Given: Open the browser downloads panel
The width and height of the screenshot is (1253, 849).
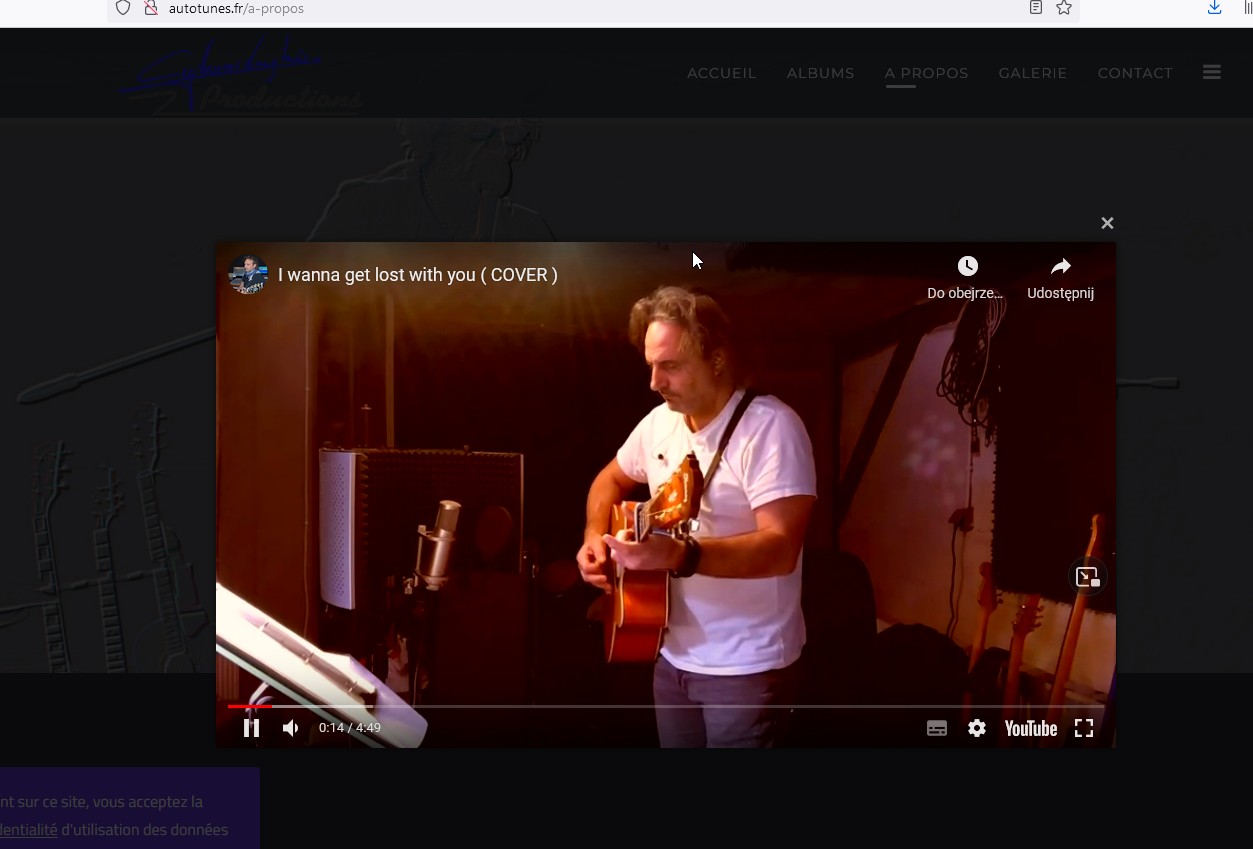Looking at the screenshot, I should pyautogui.click(x=1214, y=8).
